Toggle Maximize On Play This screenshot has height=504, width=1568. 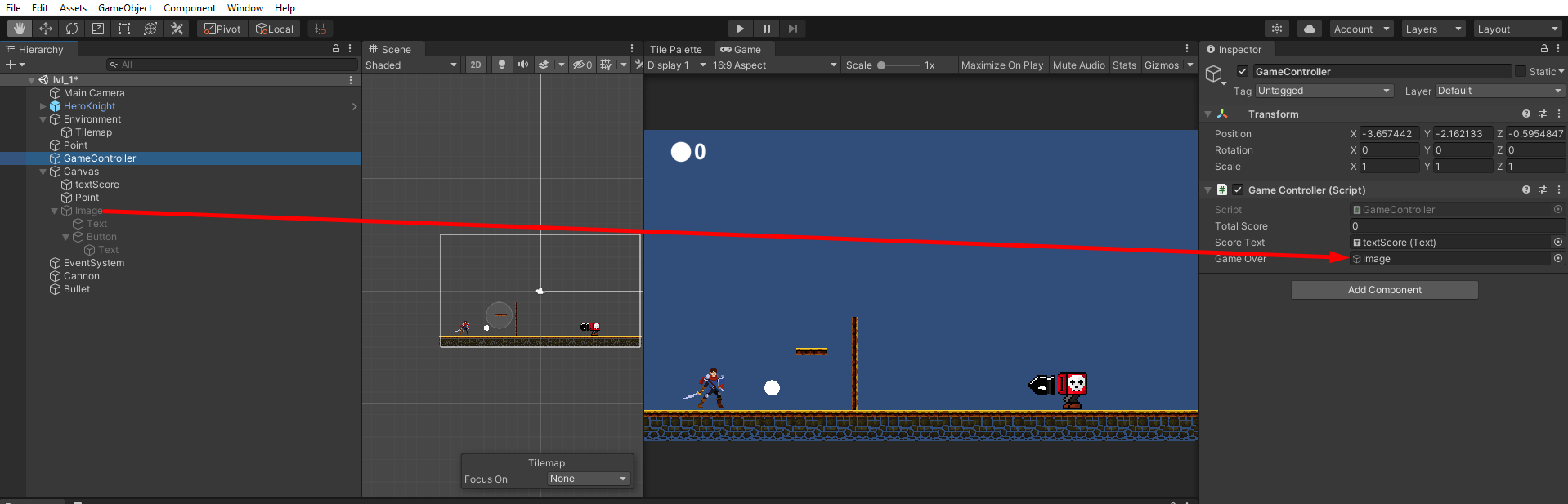coord(1002,65)
